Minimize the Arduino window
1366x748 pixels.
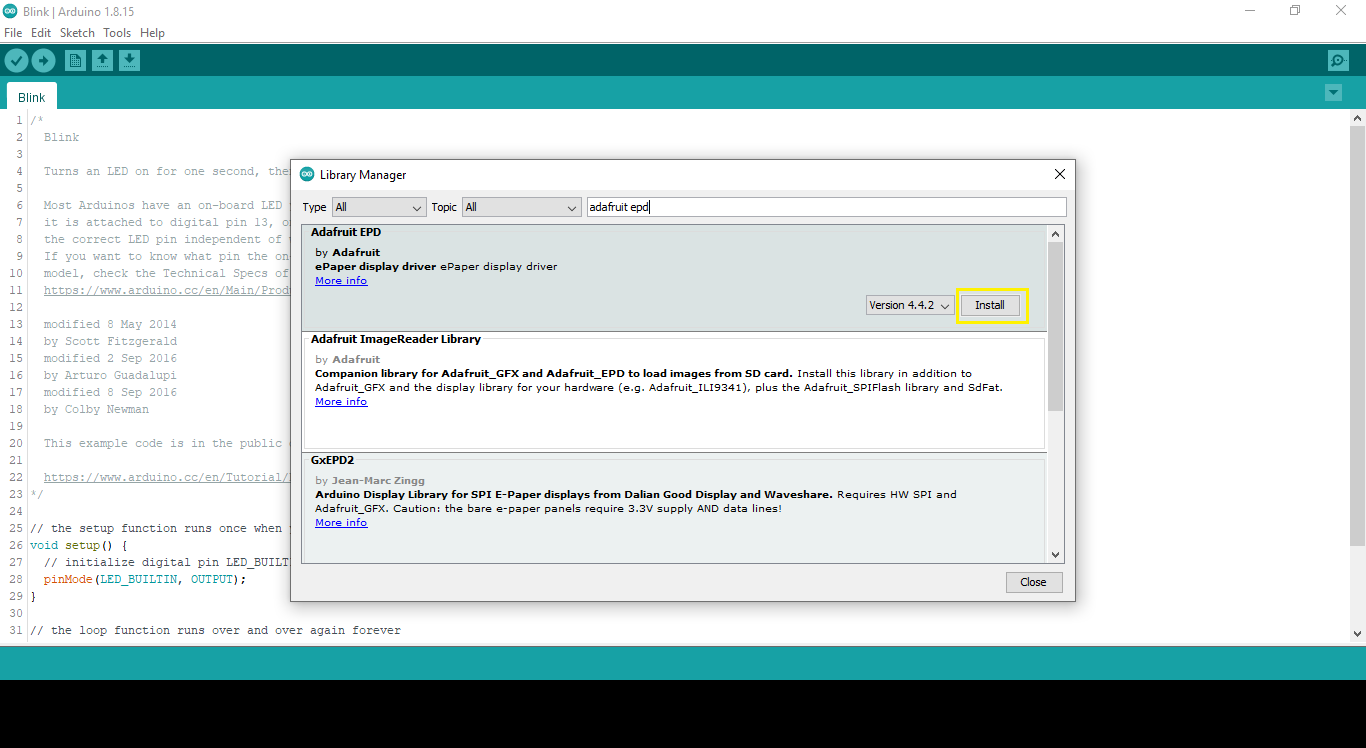[1249, 10]
